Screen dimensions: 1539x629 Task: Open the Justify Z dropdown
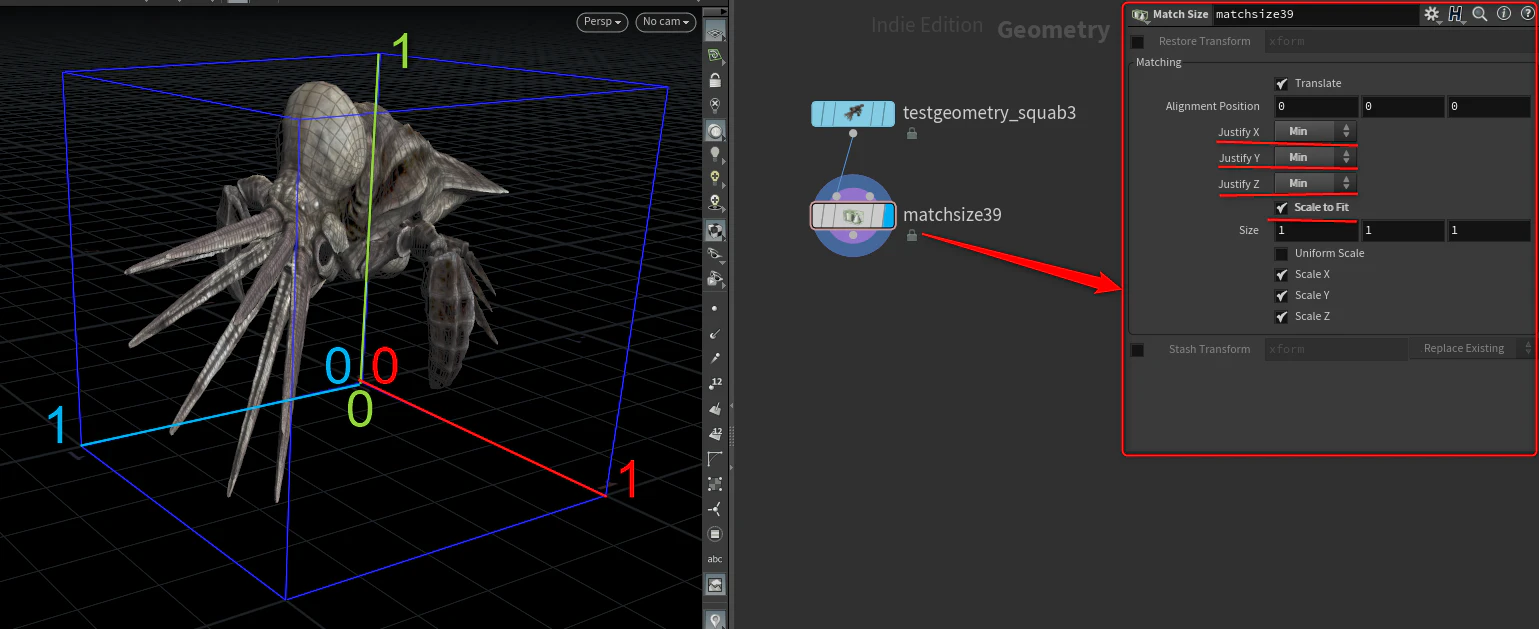pyautogui.click(x=1315, y=183)
